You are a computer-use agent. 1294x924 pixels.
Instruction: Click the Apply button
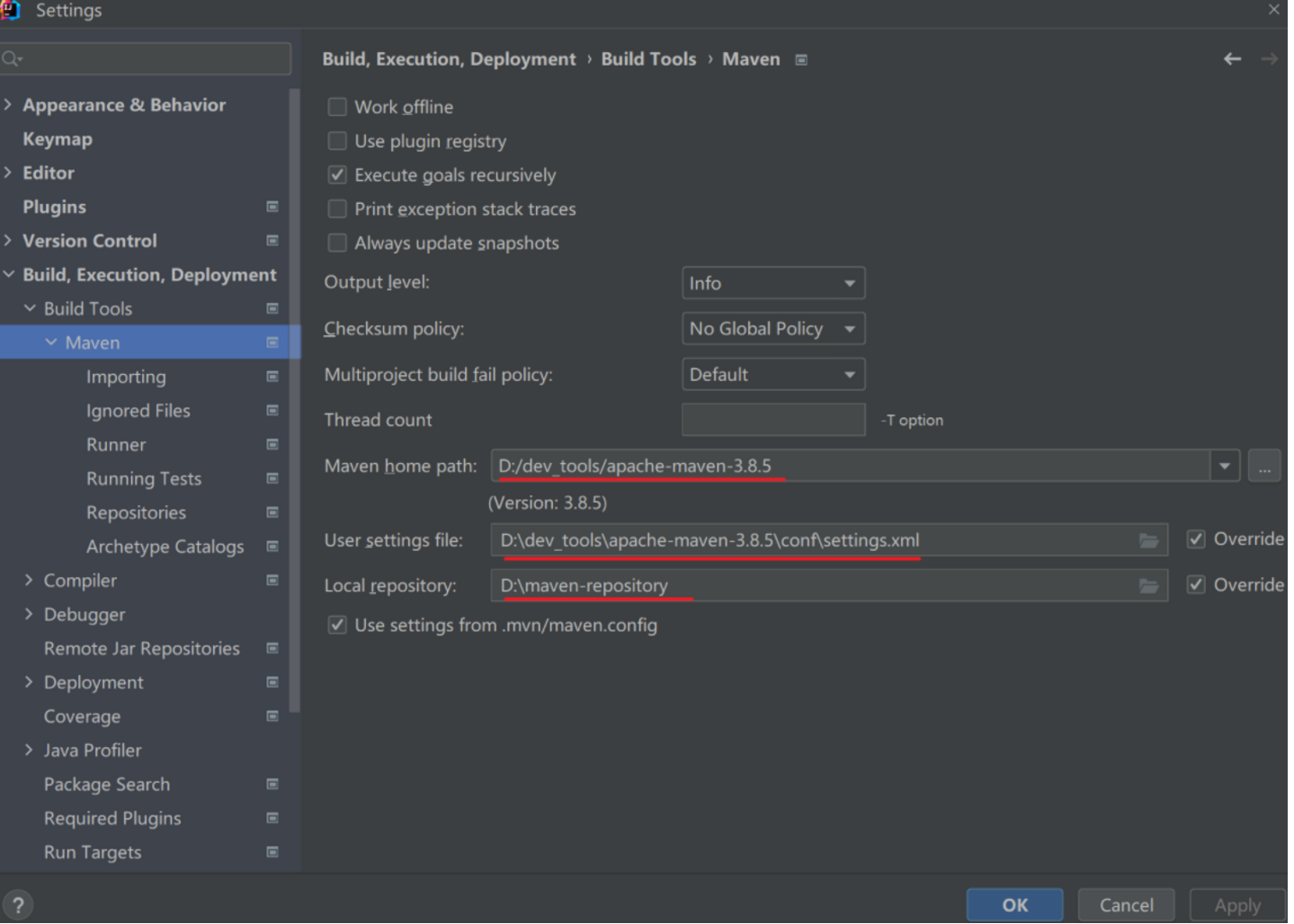click(1237, 905)
